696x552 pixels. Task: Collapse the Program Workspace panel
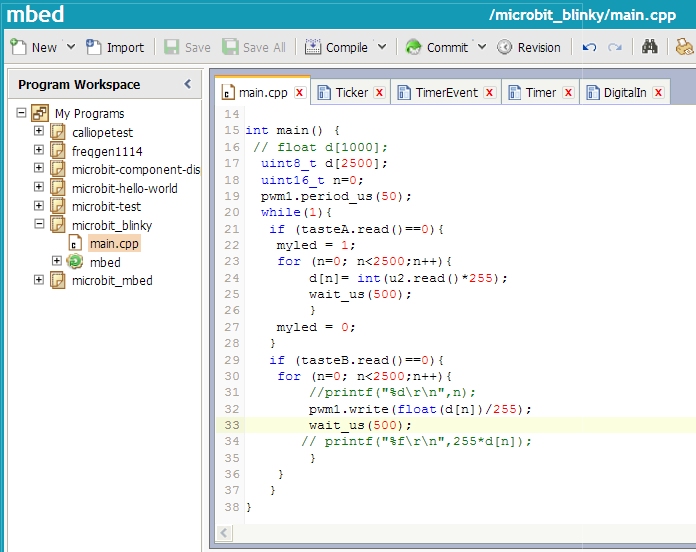point(187,85)
